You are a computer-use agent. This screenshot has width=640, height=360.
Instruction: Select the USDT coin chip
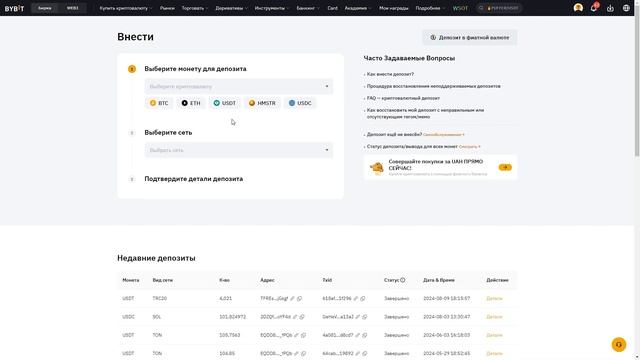coord(224,103)
